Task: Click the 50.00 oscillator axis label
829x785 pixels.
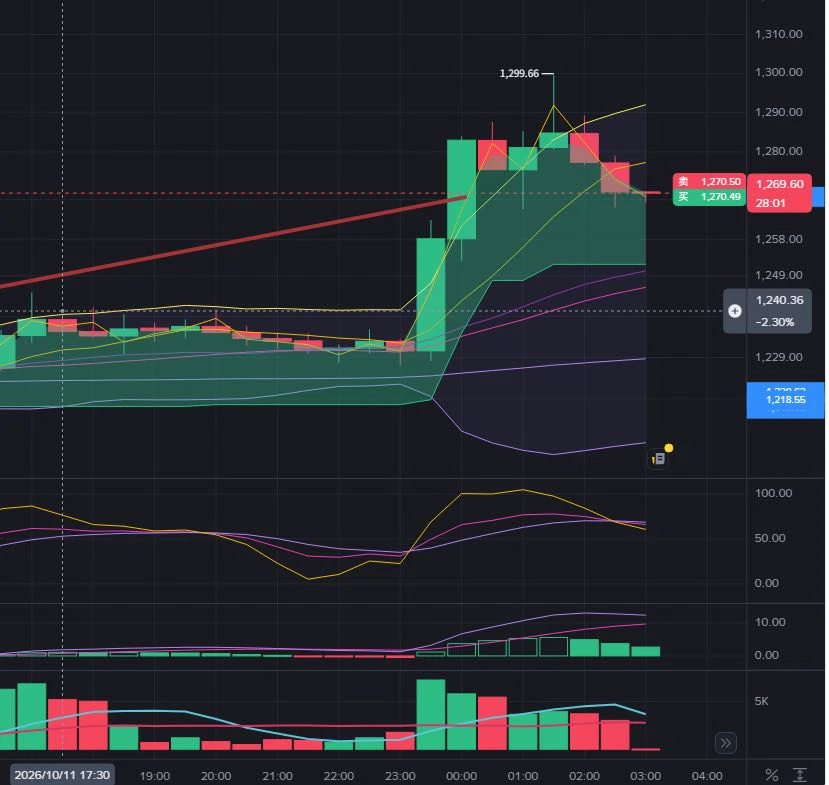Action: coord(770,538)
